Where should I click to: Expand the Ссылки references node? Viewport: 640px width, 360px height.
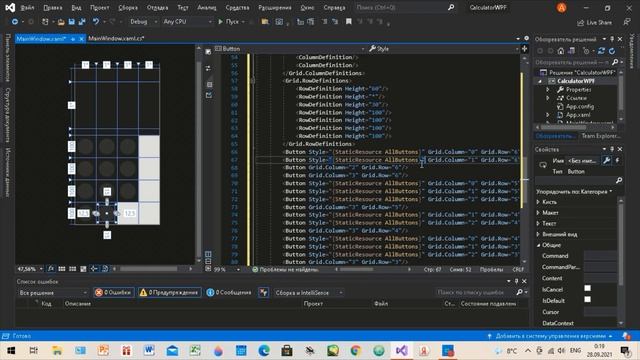point(548,98)
